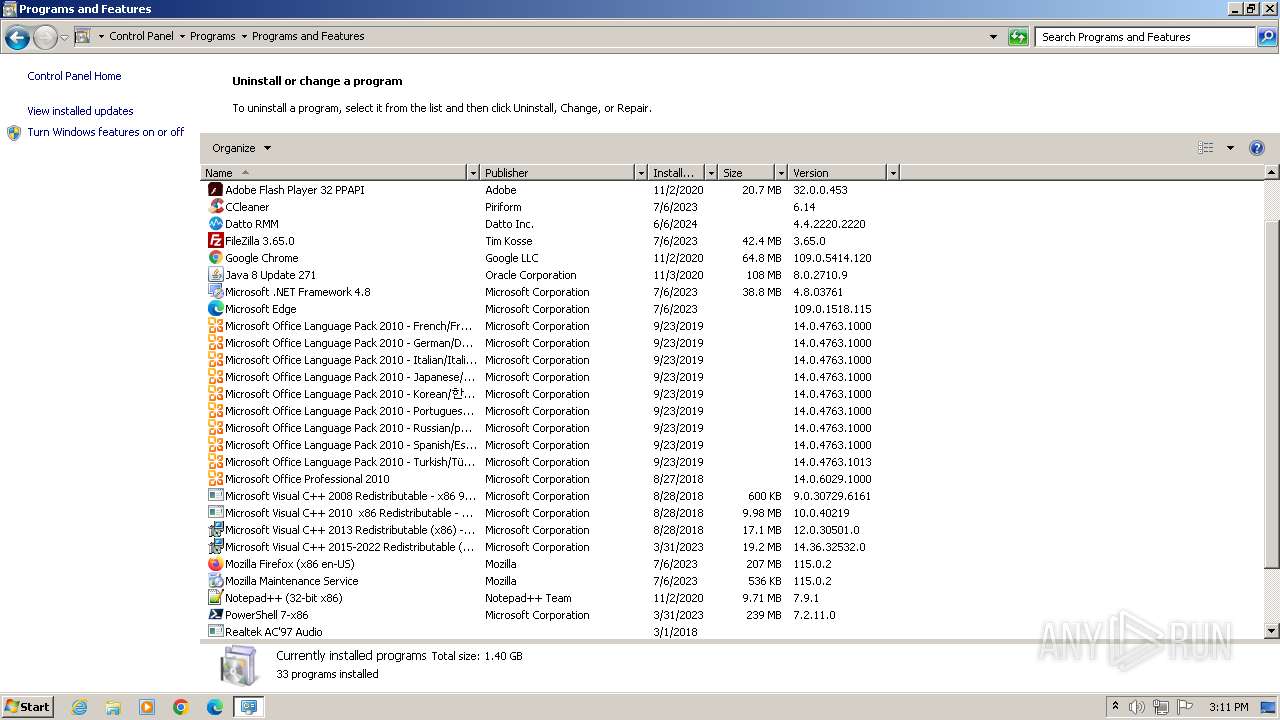Click the Visual C++ 2008 Redistributable icon

[215, 496]
